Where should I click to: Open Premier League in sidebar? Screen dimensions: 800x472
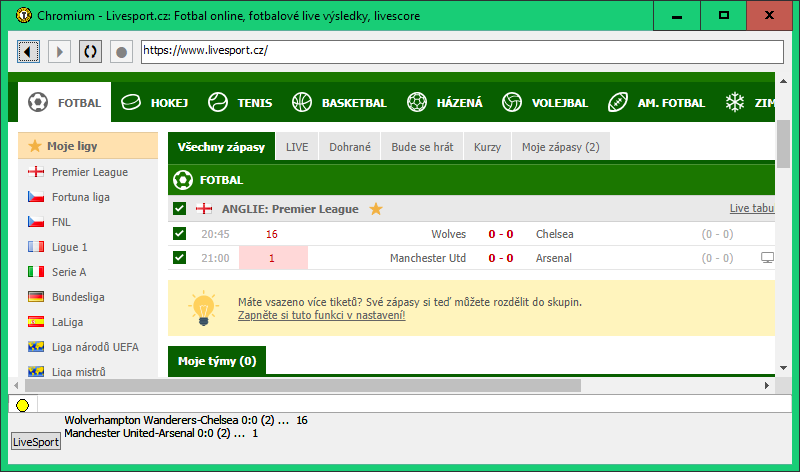pyautogui.click(x=90, y=172)
